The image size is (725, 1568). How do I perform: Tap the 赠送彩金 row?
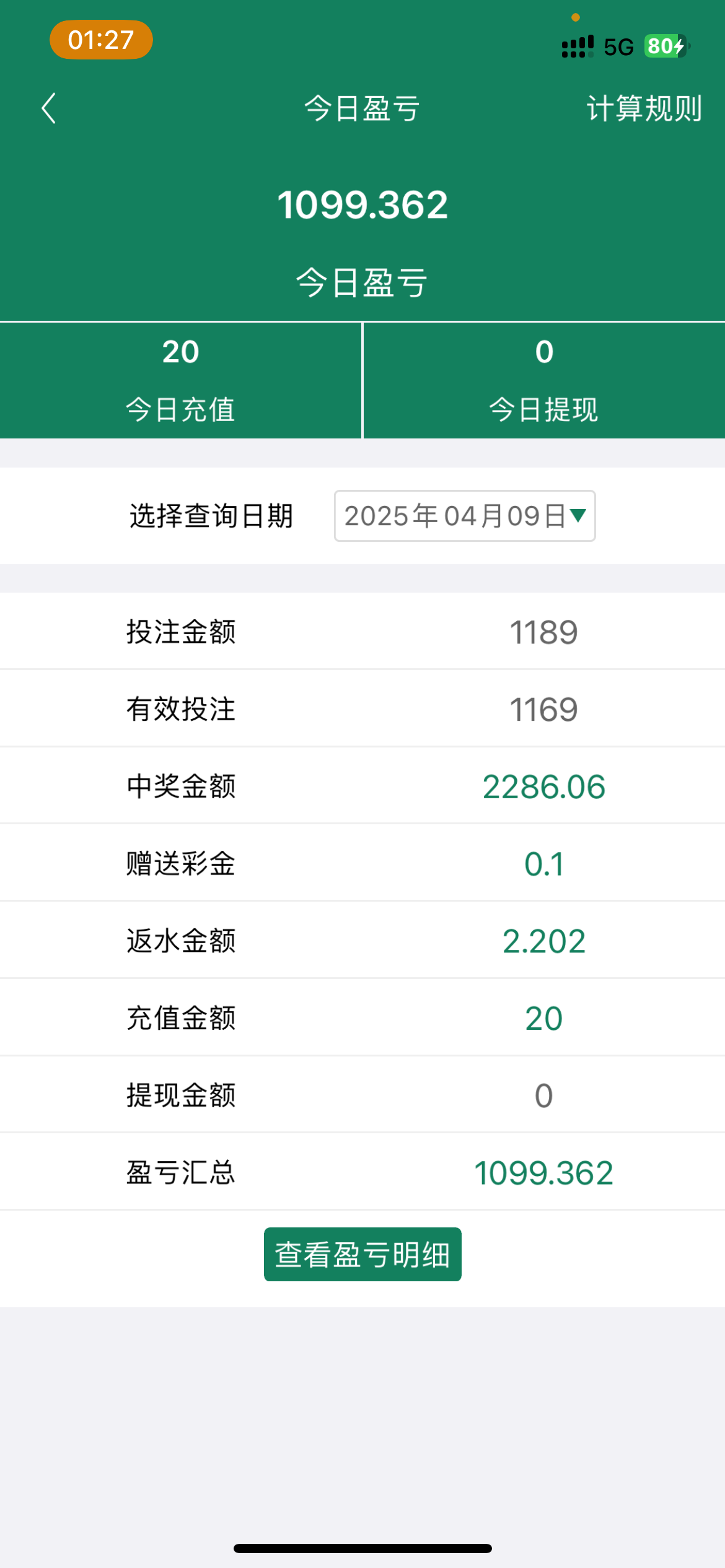(362, 863)
